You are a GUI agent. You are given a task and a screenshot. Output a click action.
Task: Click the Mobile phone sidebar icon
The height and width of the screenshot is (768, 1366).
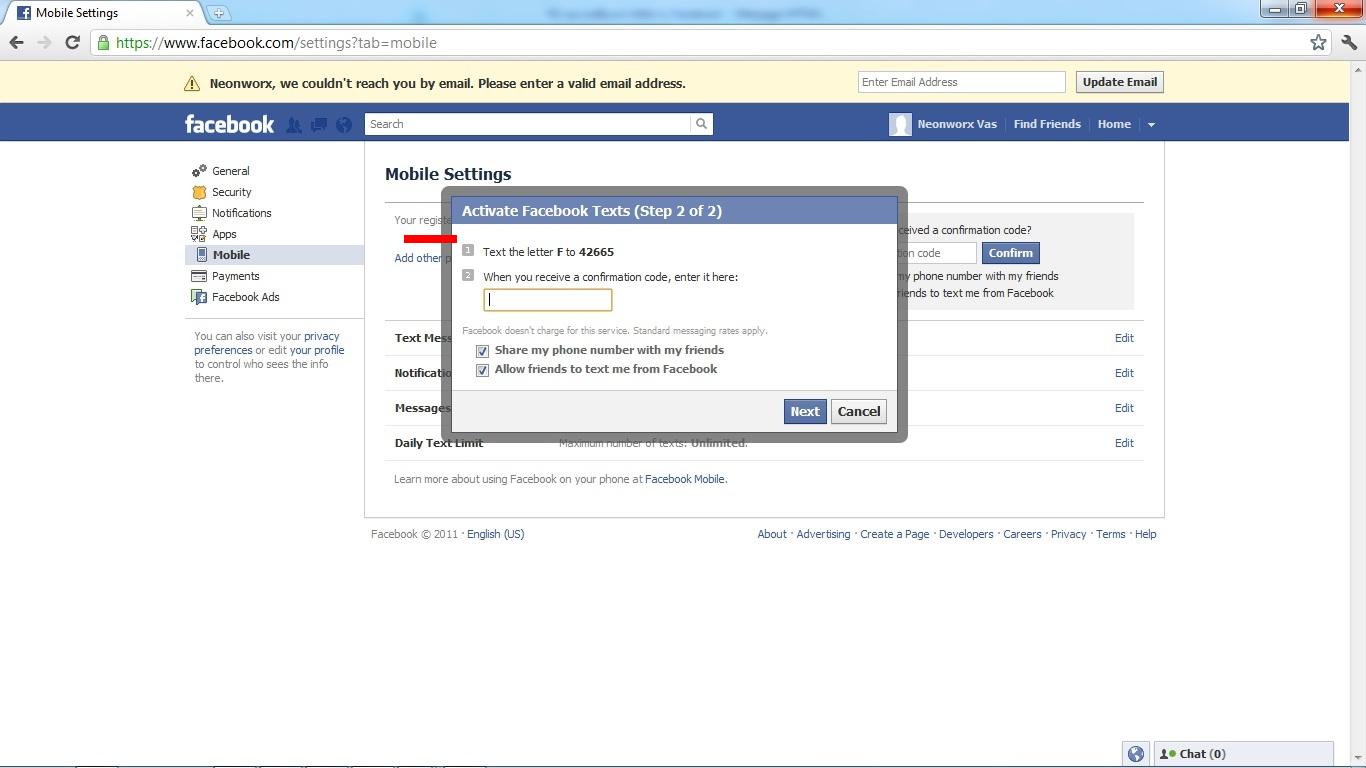[x=201, y=255]
